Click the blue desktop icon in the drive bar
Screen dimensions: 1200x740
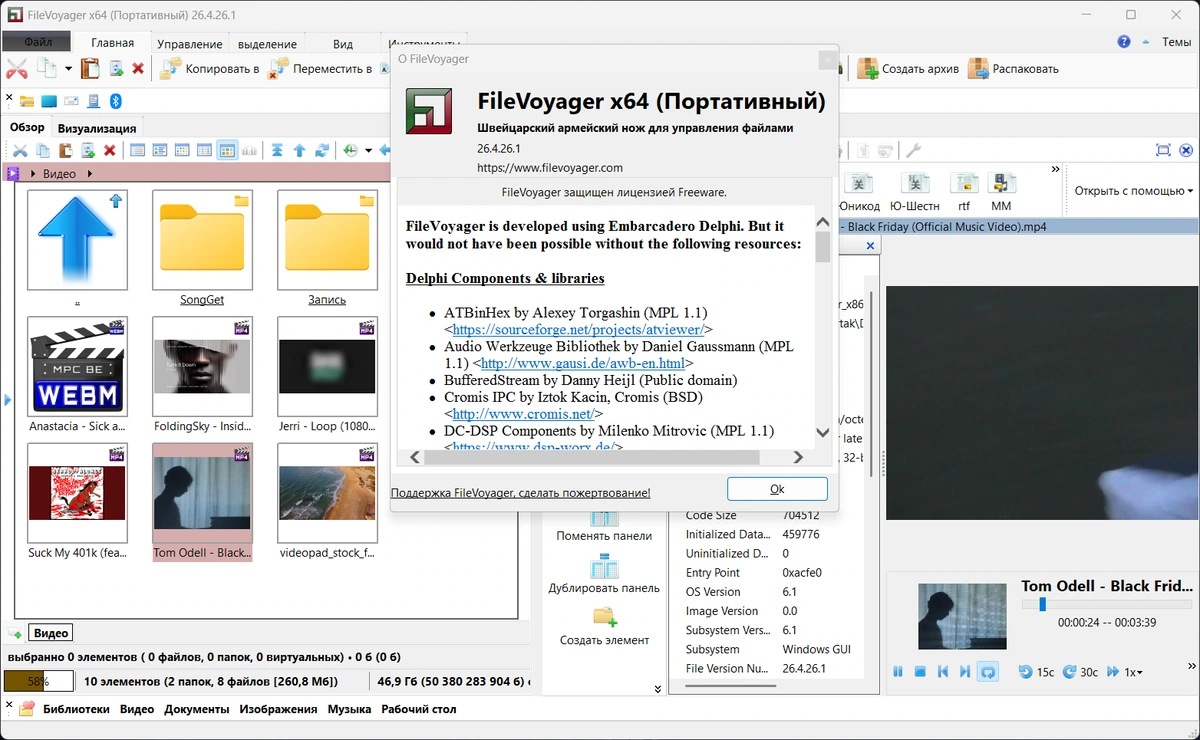coord(49,101)
